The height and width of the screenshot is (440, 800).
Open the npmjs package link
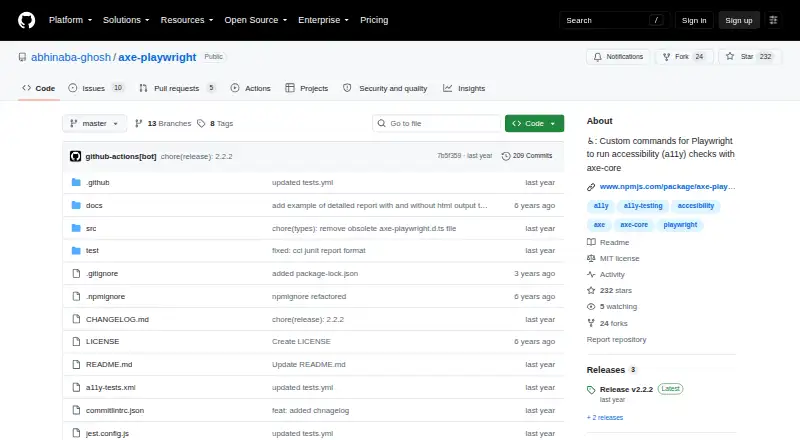point(667,187)
